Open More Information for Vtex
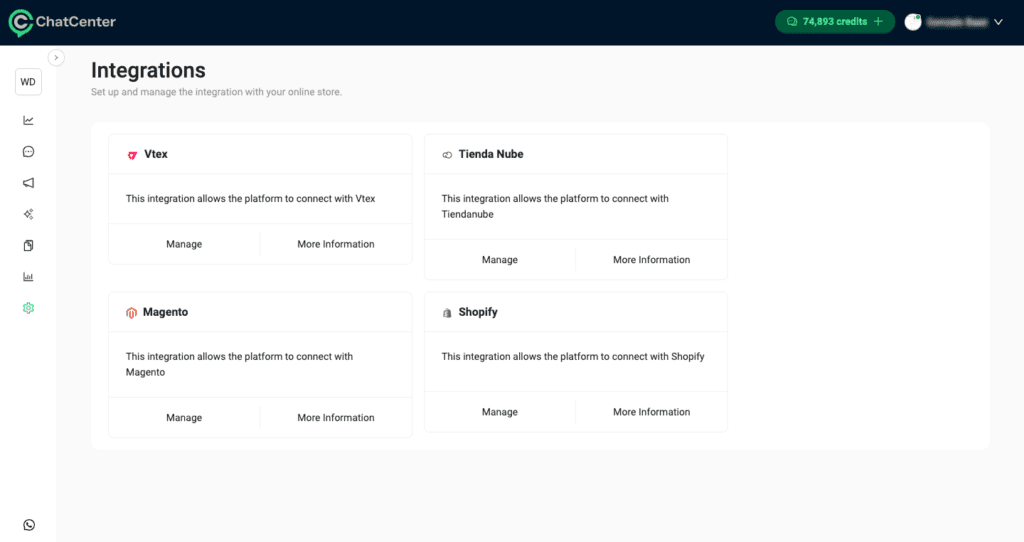The height and width of the screenshot is (542, 1024). click(336, 244)
